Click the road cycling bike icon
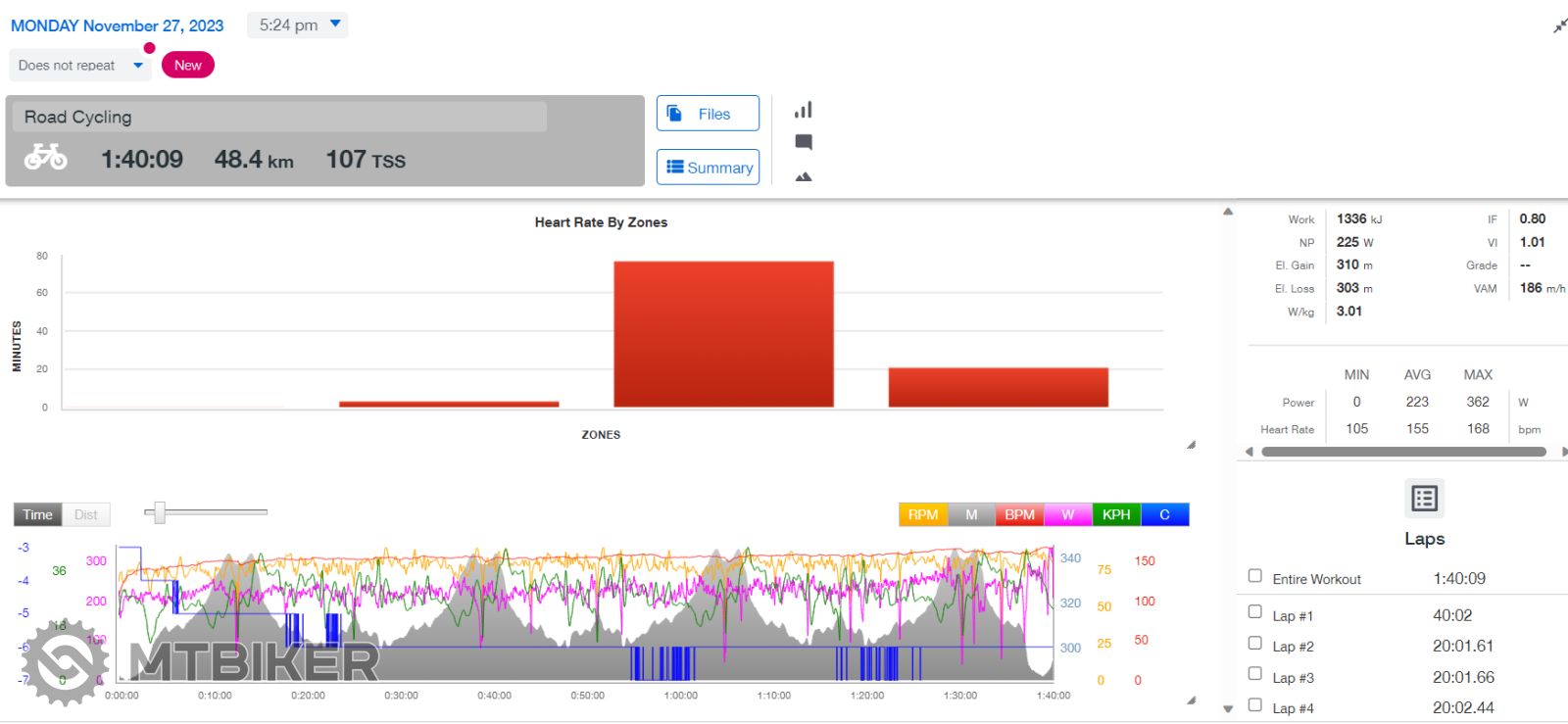This screenshot has height=724, width=1568. [46, 157]
